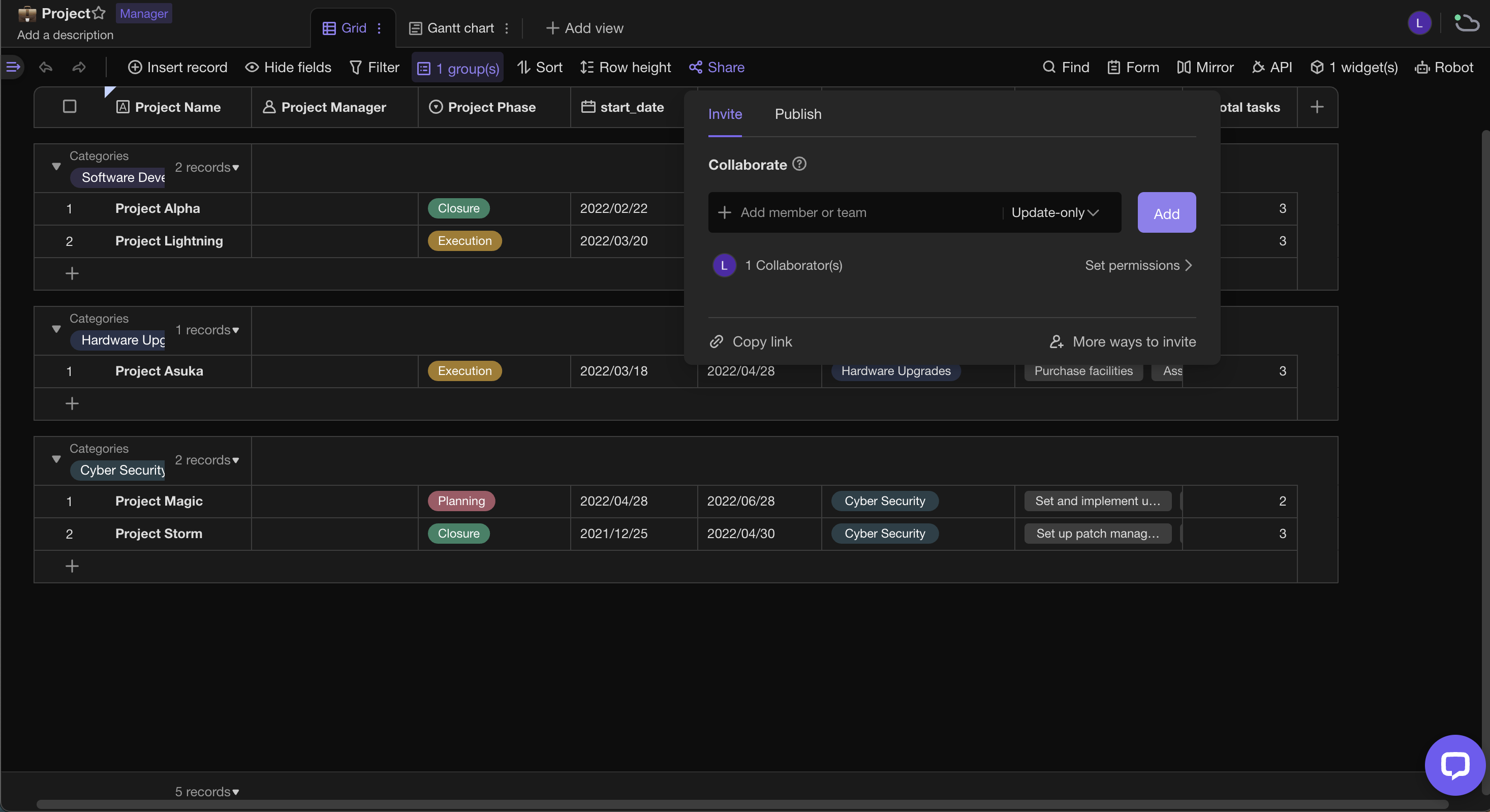
Task: Collapse the Cyber Security group
Action: 56,459
